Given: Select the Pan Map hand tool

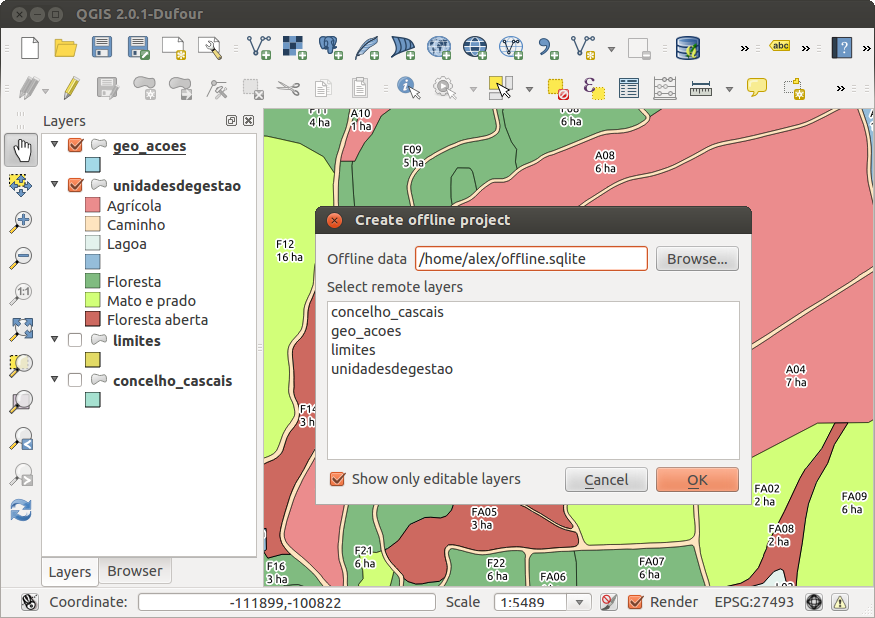Looking at the screenshot, I should 20,151.
